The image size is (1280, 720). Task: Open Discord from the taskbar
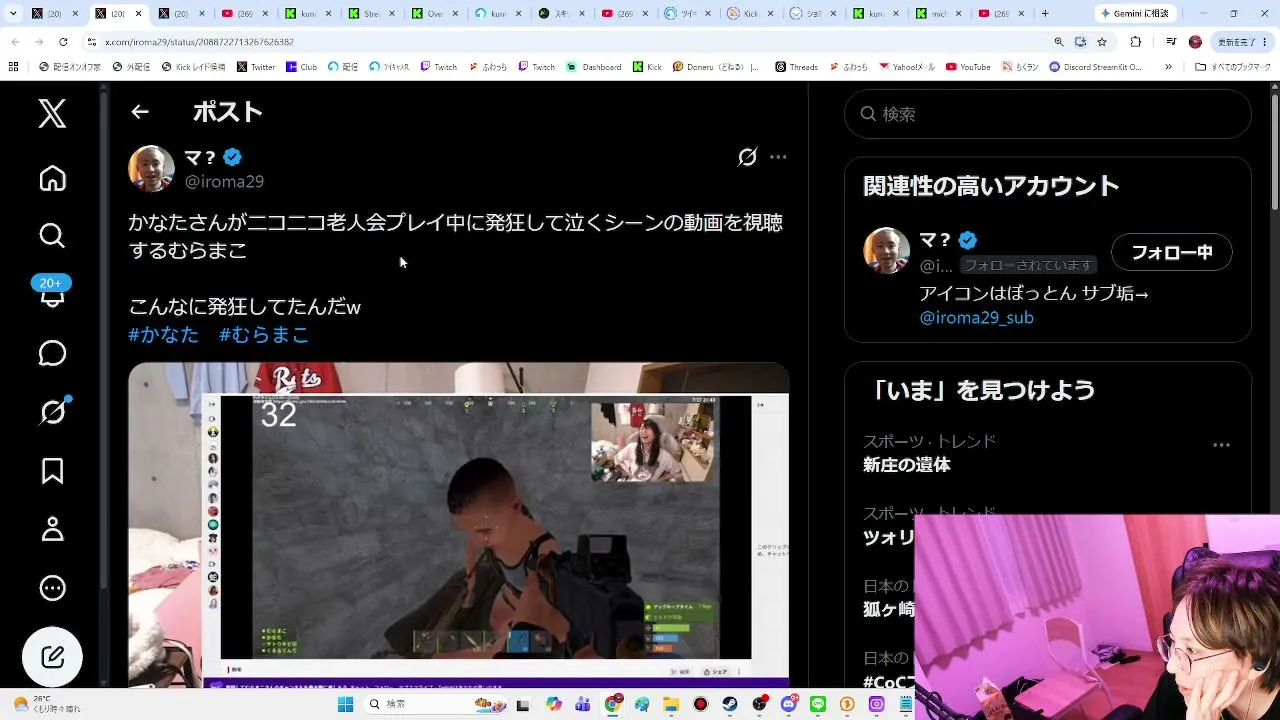(789, 704)
